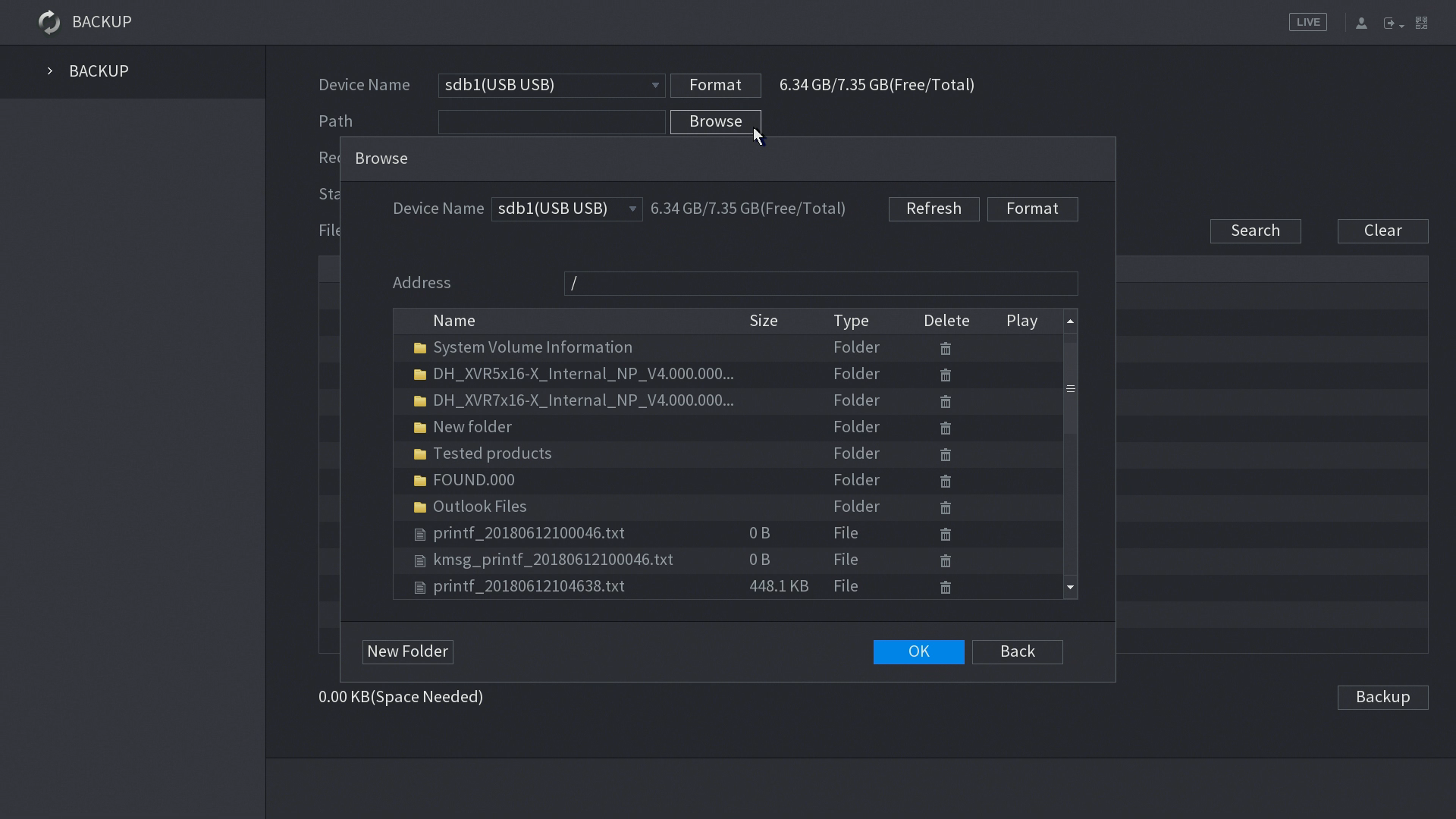Open logout menu icon in top bar
This screenshot has width=1456, height=819.
(x=1392, y=24)
